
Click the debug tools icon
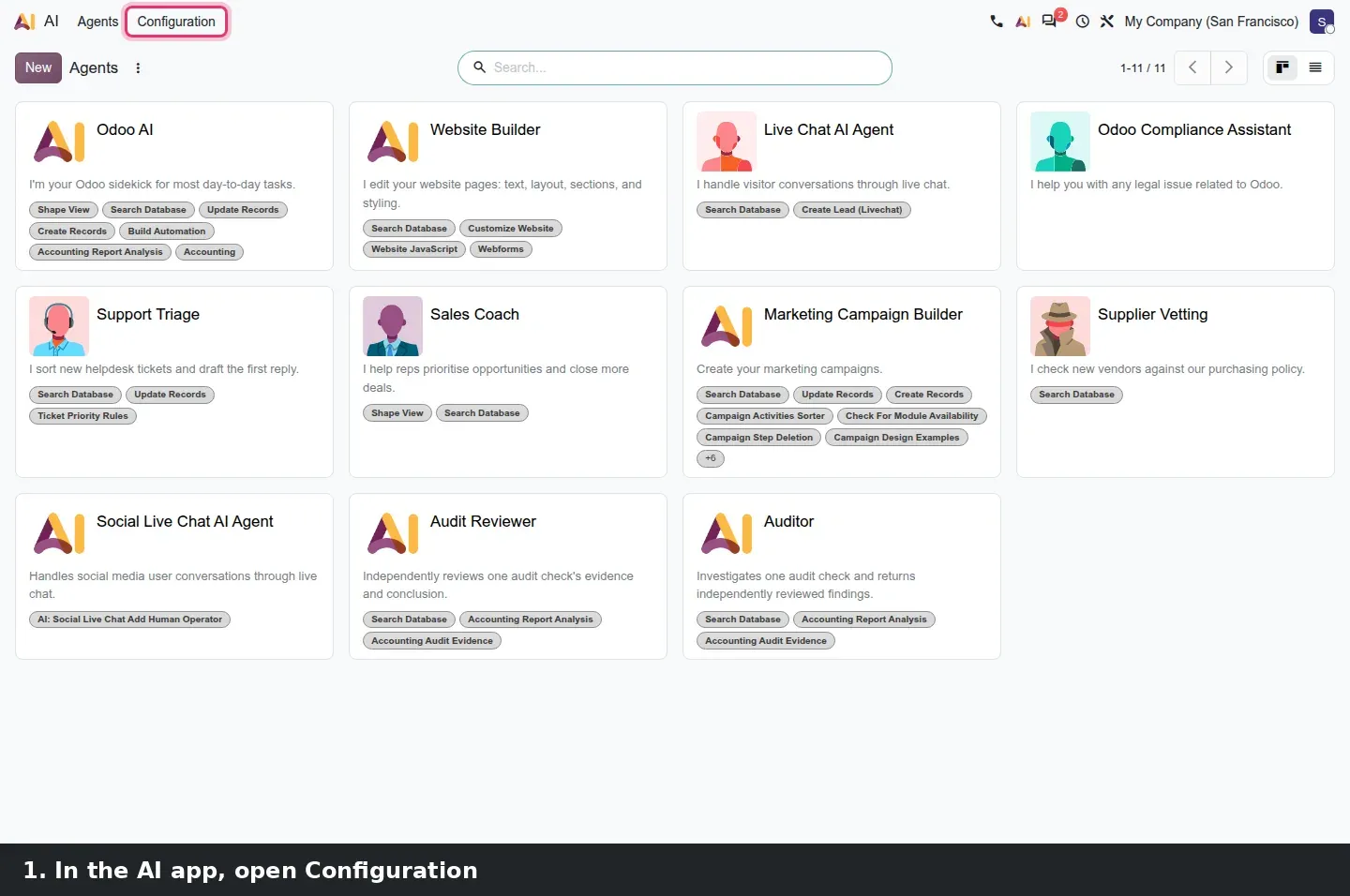tap(1106, 21)
